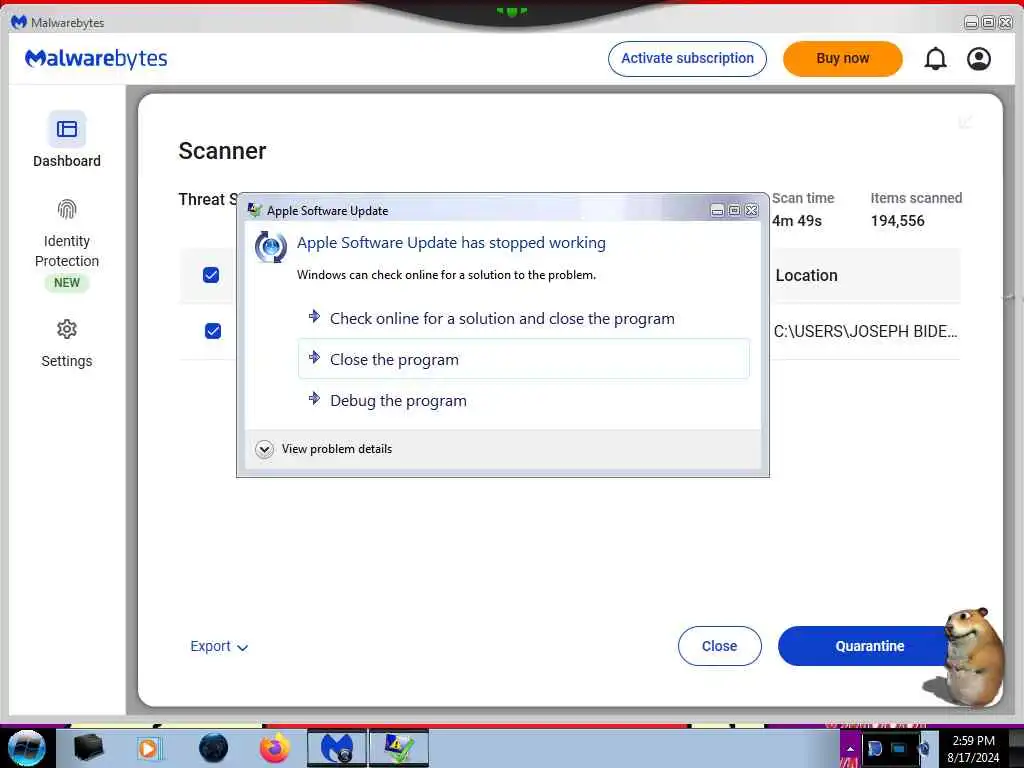Viewport: 1024px width, 768px height.
Task: Show hidden system tray icons
Action: 850,748
